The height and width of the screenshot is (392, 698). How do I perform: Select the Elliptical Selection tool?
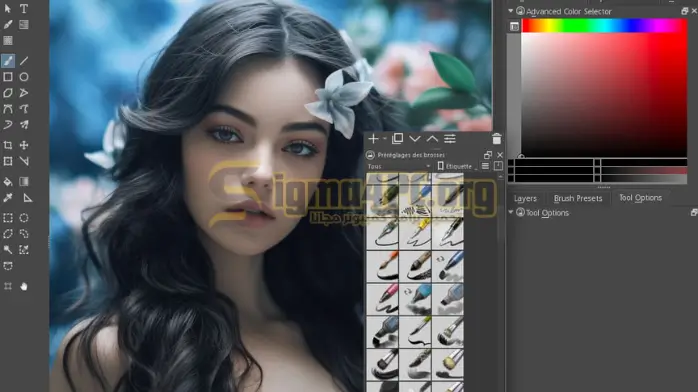tap(24, 218)
